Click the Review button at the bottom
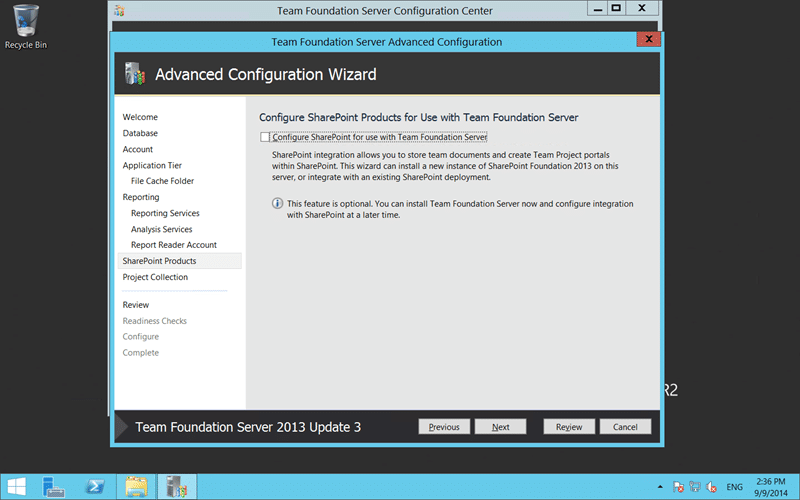The height and width of the screenshot is (500, 800). coord(569,427)
